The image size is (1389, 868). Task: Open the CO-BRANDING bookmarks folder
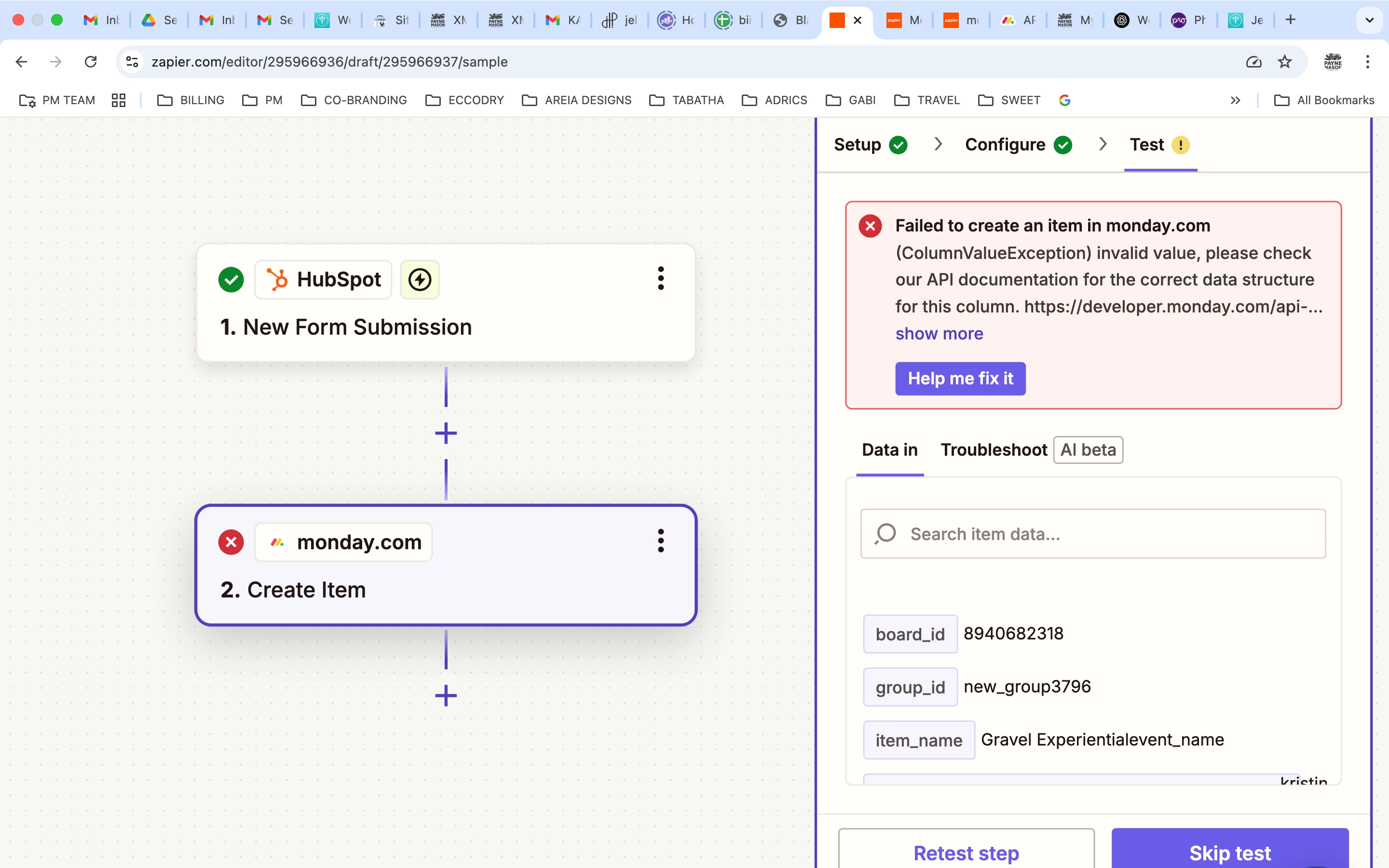pyautogui.click(x=354, y=100)
